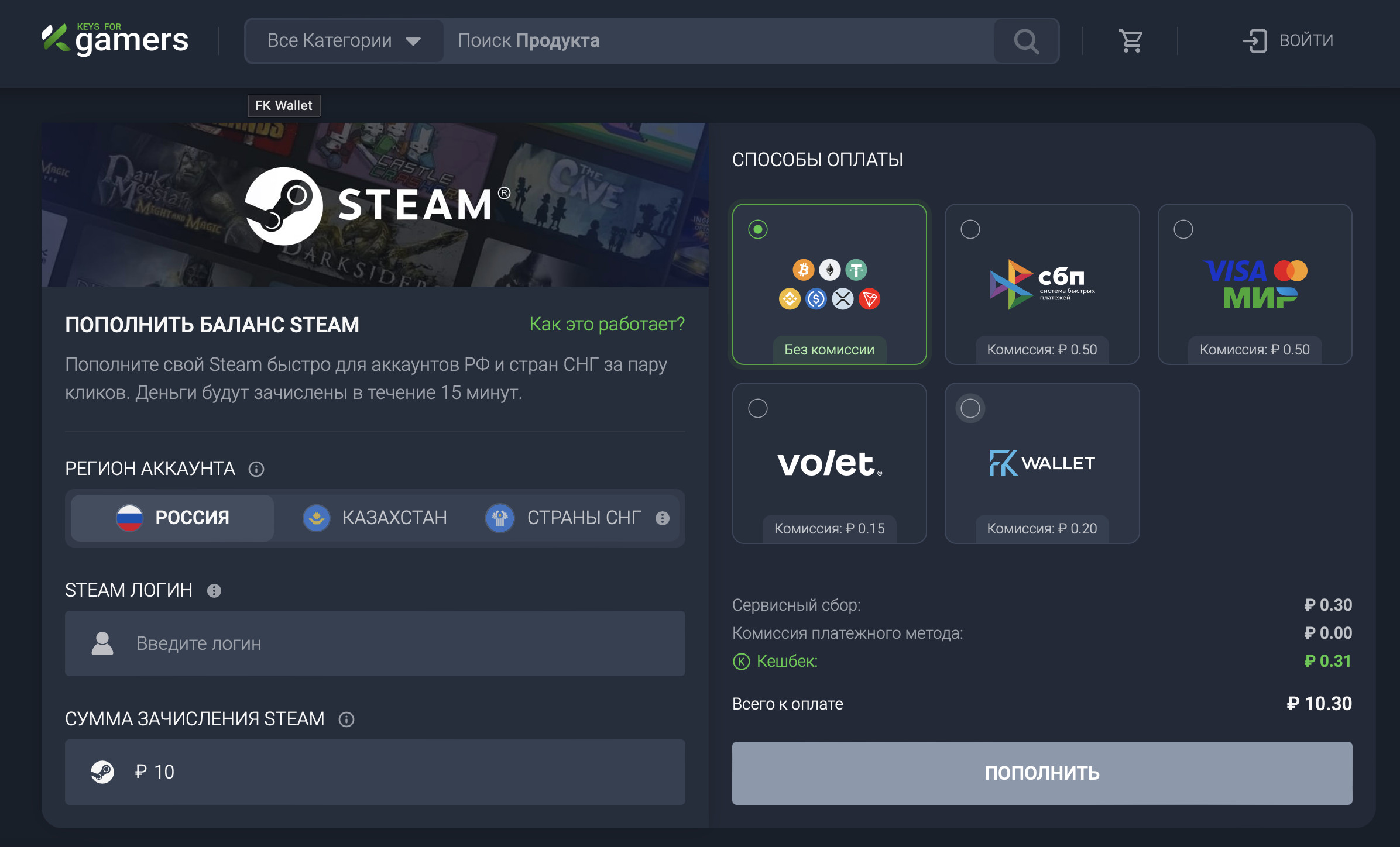Choose the Volet payment radio button
Image resolution: width=1400 pixels, height=847 pixels.
click(x=758, y=408)
